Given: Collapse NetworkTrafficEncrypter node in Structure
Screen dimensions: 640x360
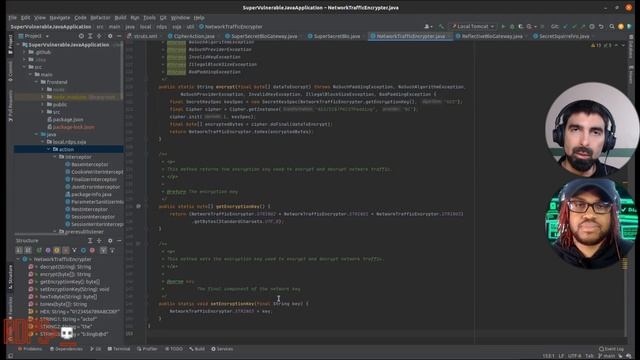Looking at the screenshot, I should [18, 259].
